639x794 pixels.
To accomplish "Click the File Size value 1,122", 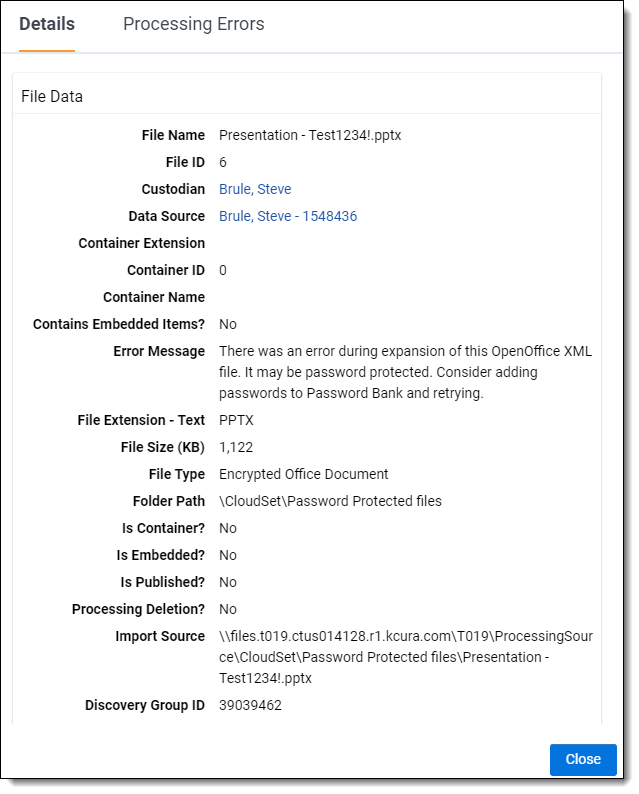I will tap(236, 447).
